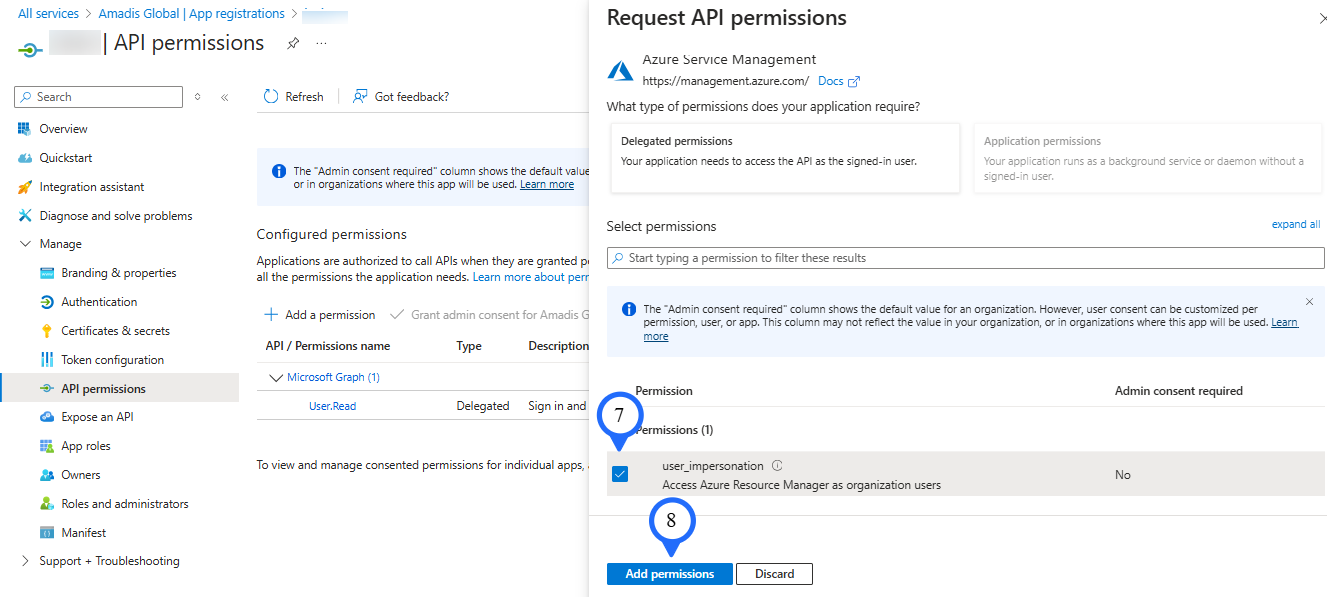This screenshot has width=1327, height=597.
Task: Open Amadis Global App registrations breadcrumb
Action: point(192,14)
